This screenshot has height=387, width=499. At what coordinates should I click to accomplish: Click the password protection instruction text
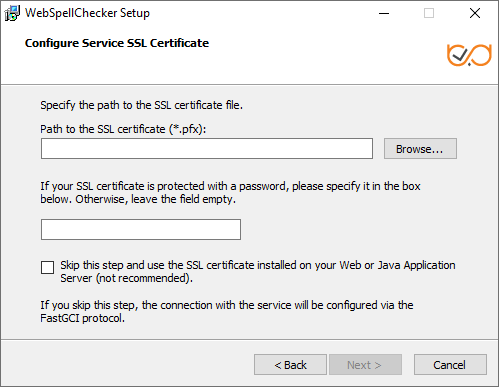pyautogui.click(x=230, y=192)
